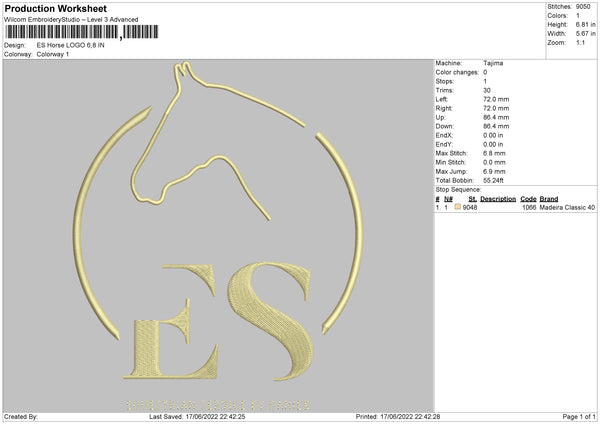This screenshot has width=600, height=424.
Task: Click the design name ES Horse LOGO
Action: click(x=70, y=45)
